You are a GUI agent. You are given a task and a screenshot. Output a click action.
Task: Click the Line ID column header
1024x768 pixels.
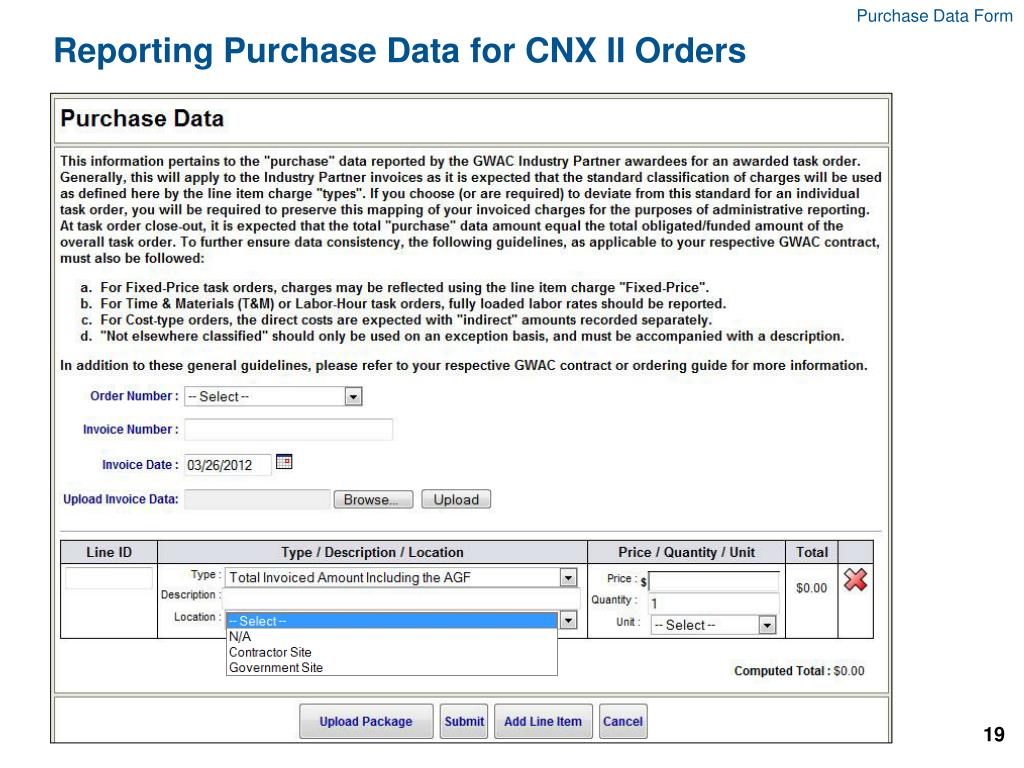coord(108,552)
